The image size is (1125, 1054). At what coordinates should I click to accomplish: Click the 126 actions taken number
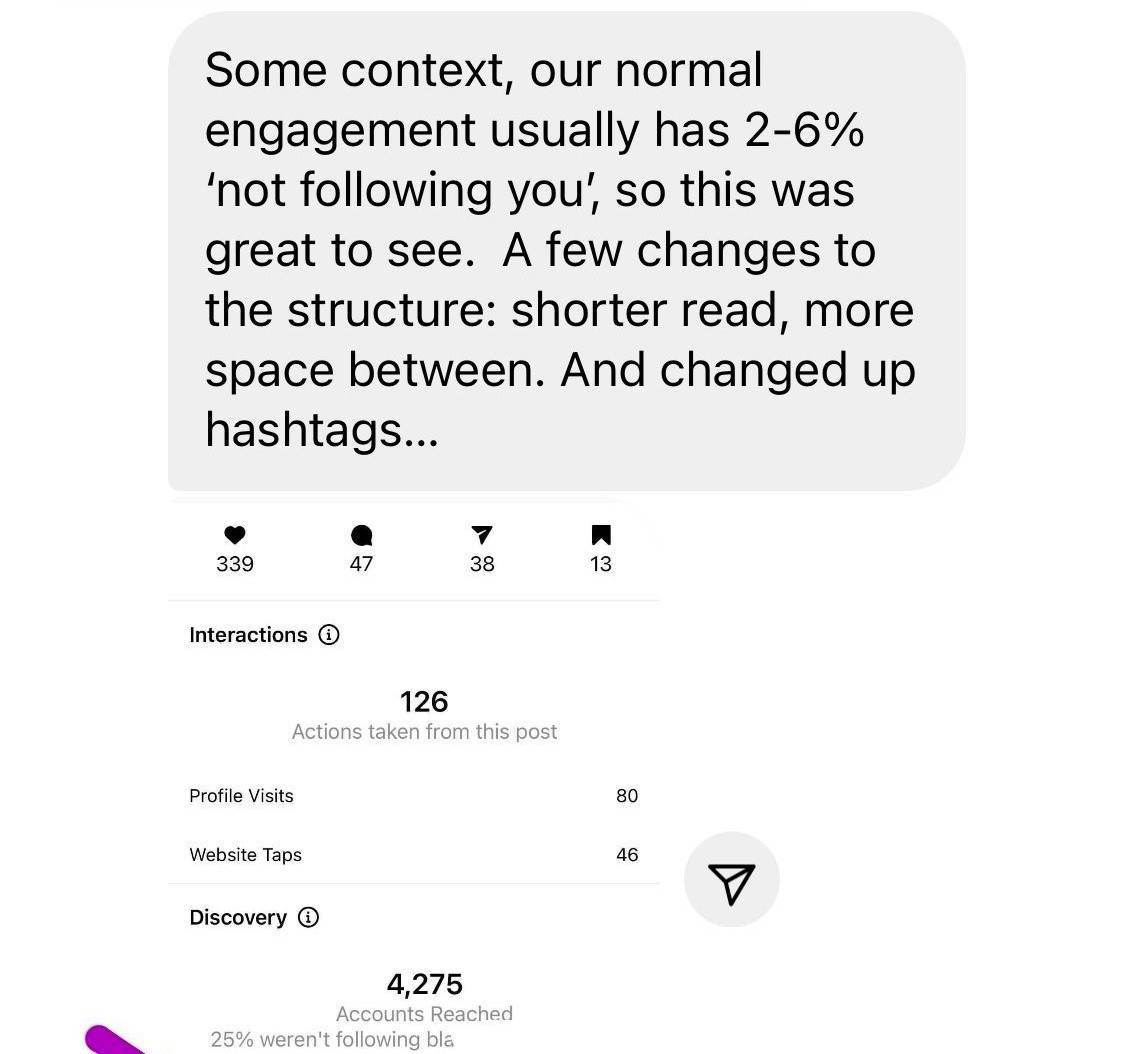[424, 701]
